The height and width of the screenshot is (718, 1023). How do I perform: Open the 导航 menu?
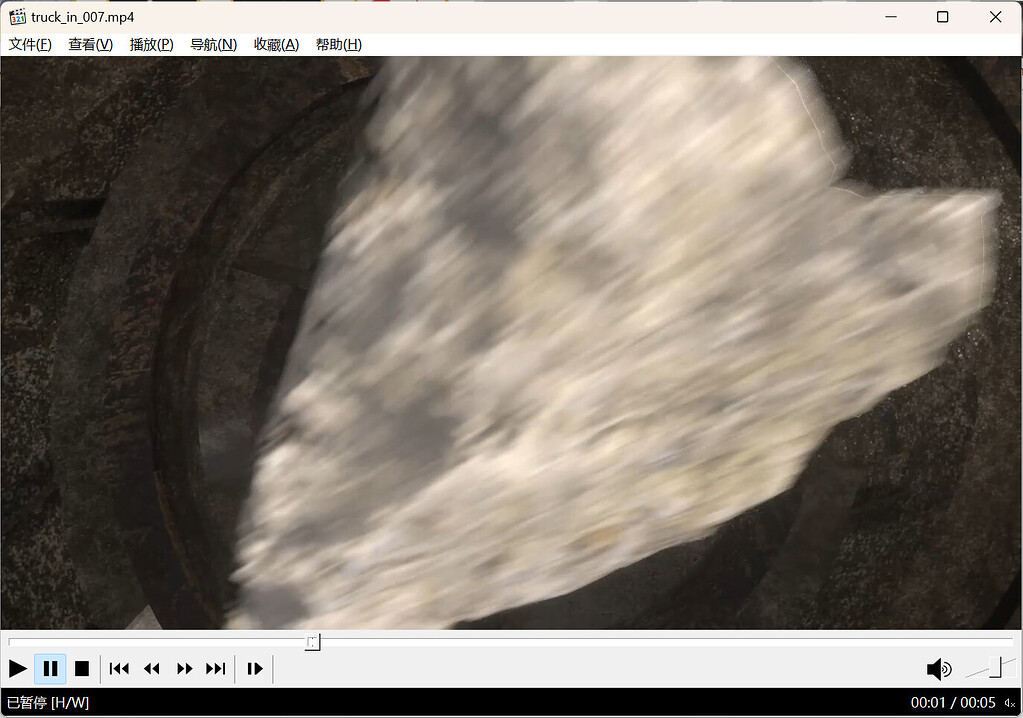(x=212, y=44)
